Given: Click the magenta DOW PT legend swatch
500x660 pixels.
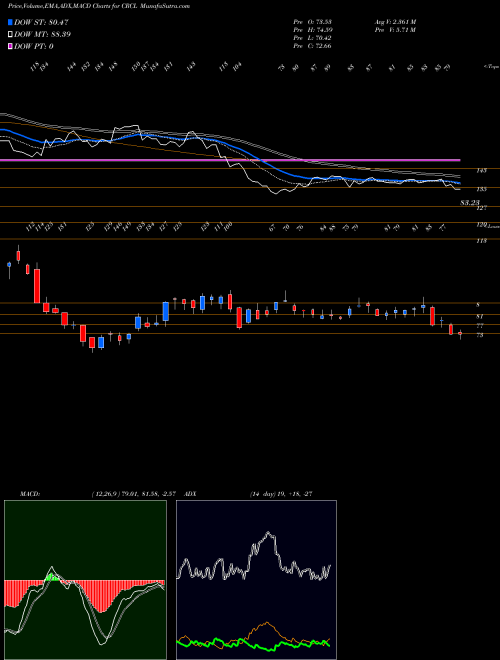Looking at the screenshot, I should point(11,46).
